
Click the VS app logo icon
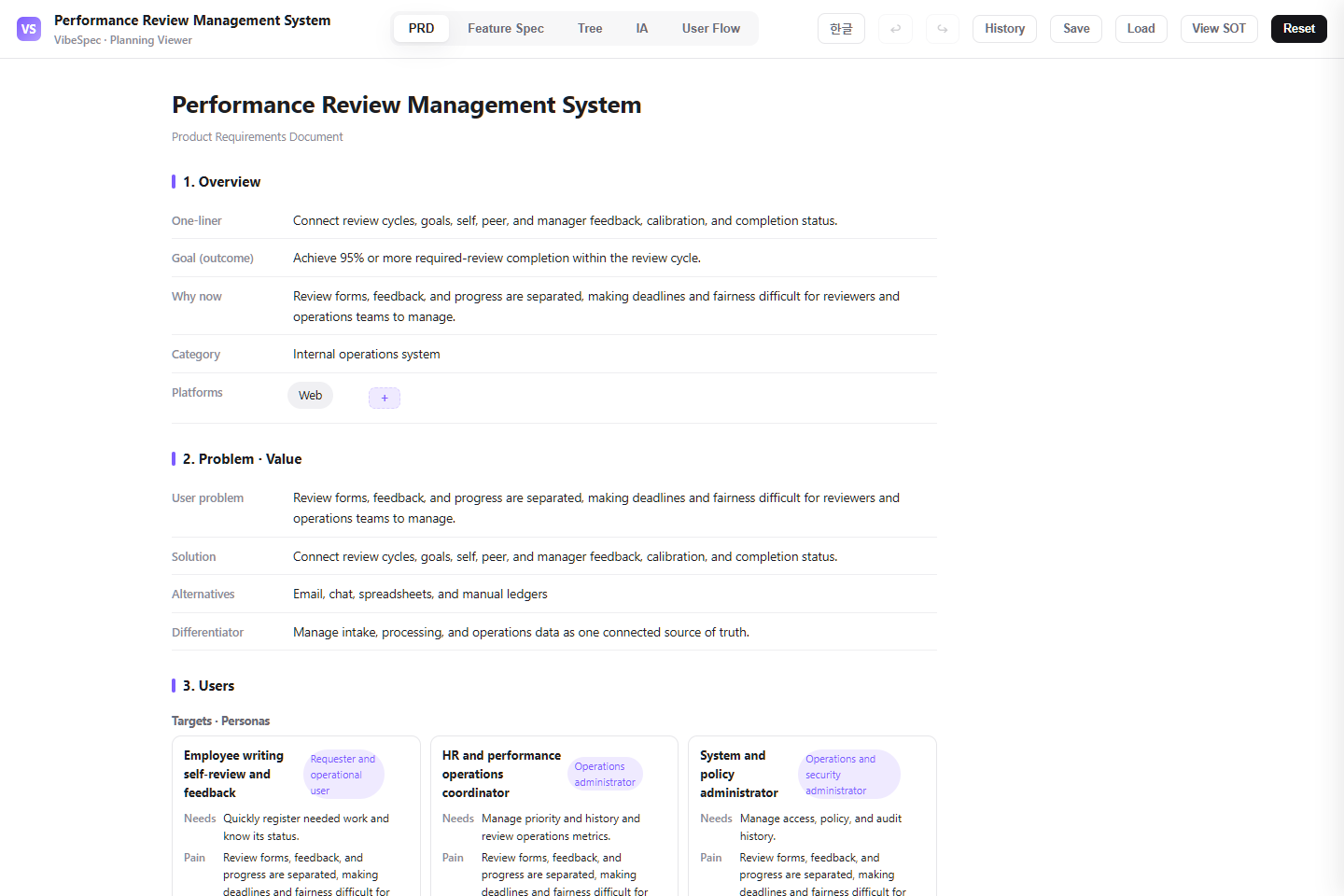click(29, 29)
